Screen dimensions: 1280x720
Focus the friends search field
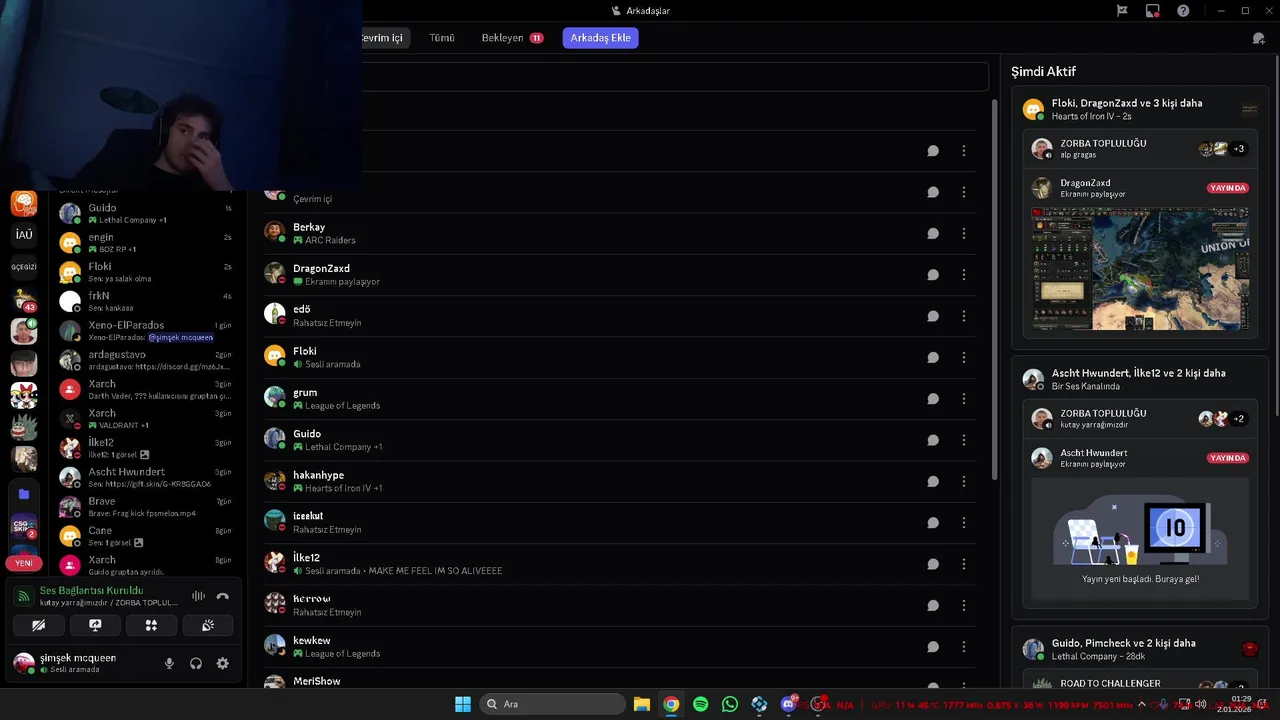click(x=675, y=77)
